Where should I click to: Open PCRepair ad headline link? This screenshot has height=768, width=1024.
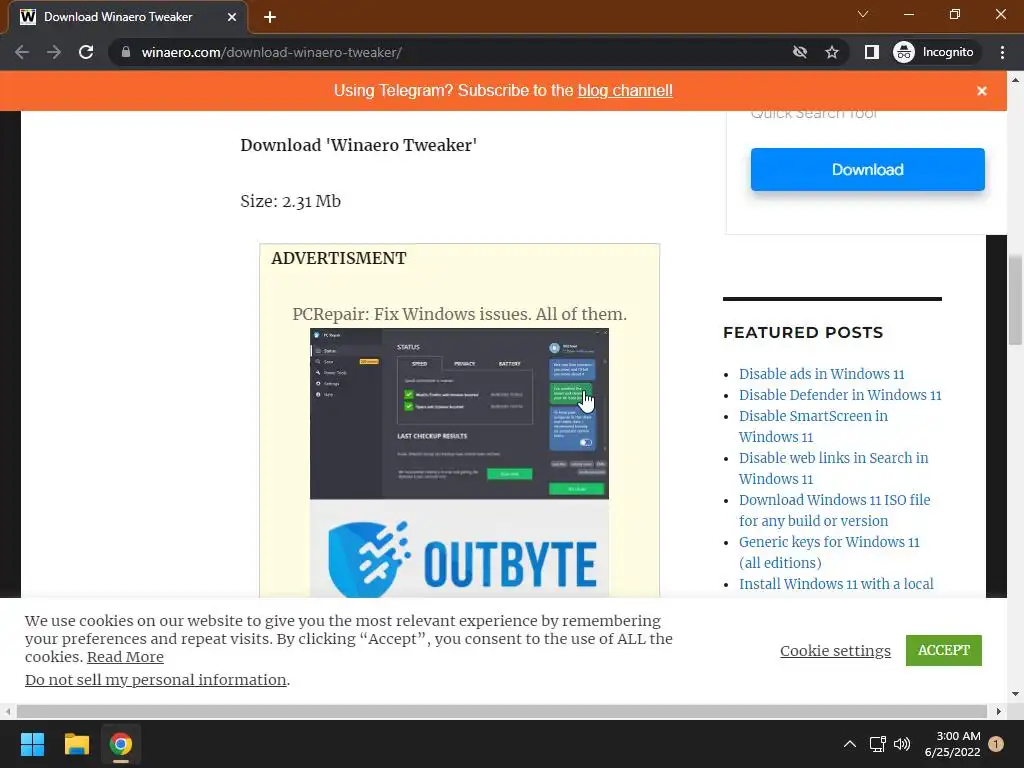(x=459, y=314)
